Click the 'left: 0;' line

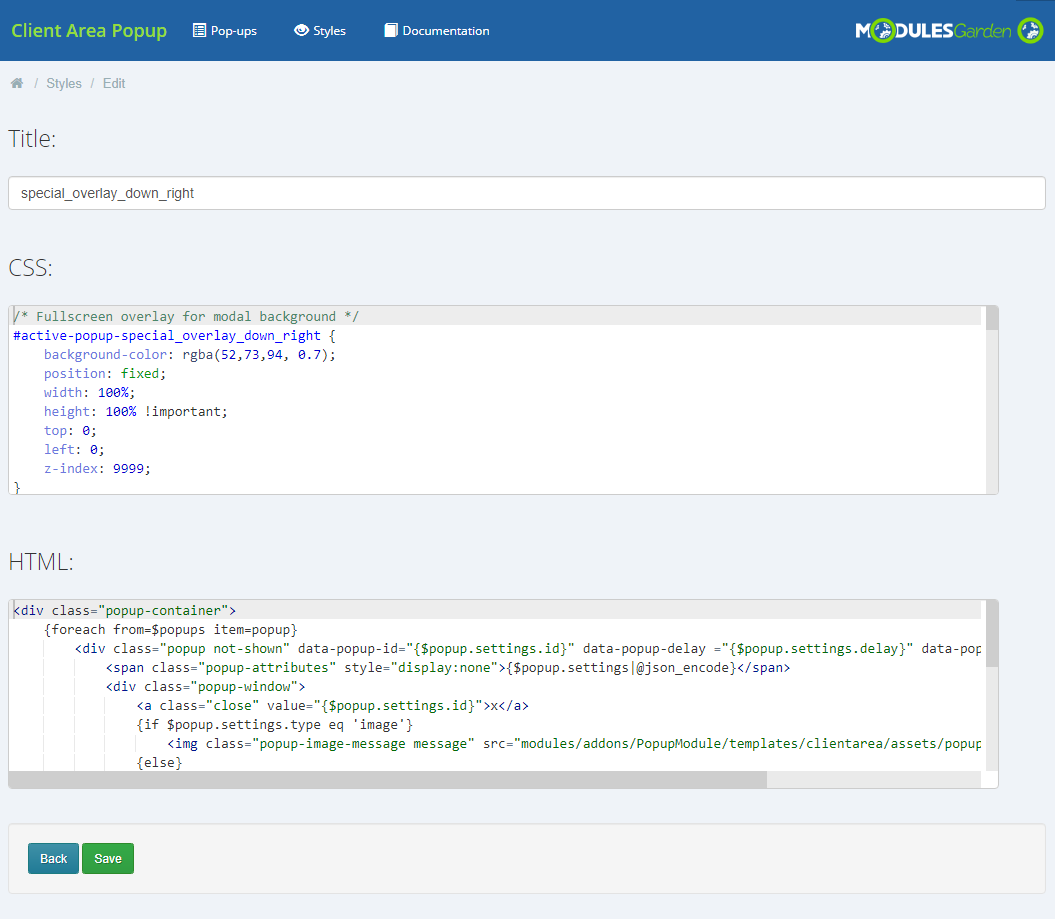(74, 449)
